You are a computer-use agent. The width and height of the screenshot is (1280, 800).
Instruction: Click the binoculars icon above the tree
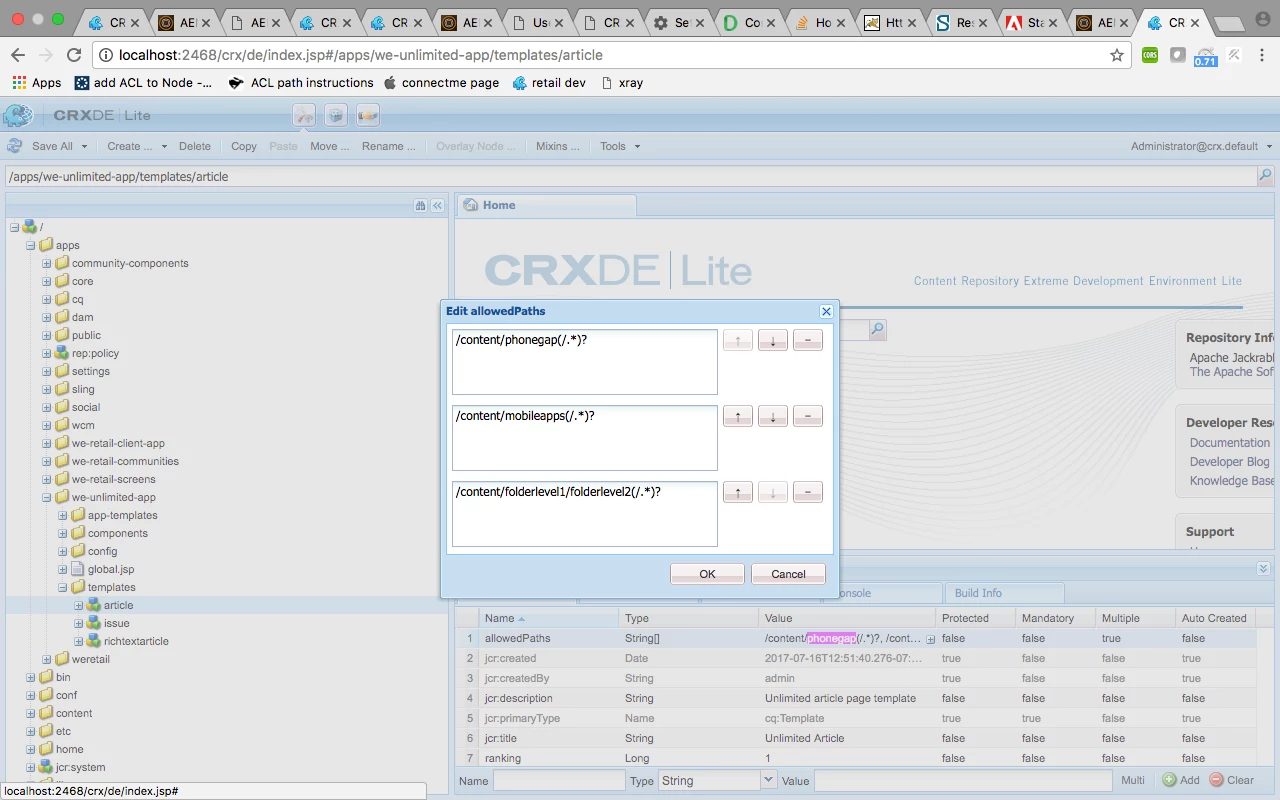click(421, 205)
